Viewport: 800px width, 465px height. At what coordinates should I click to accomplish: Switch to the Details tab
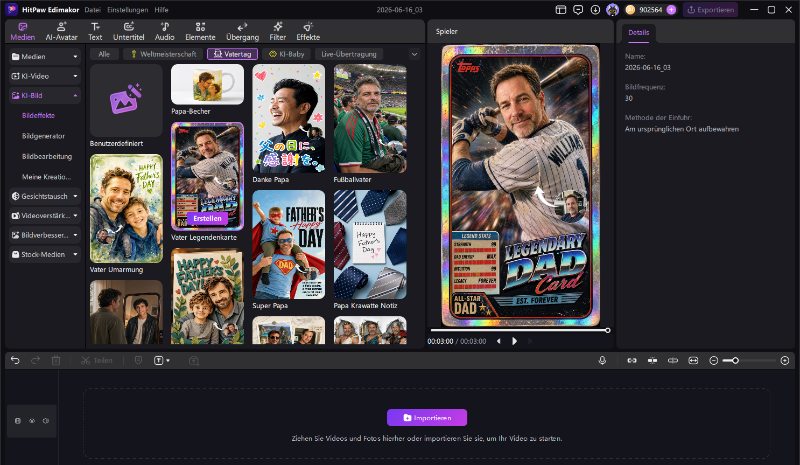[638, 33]
